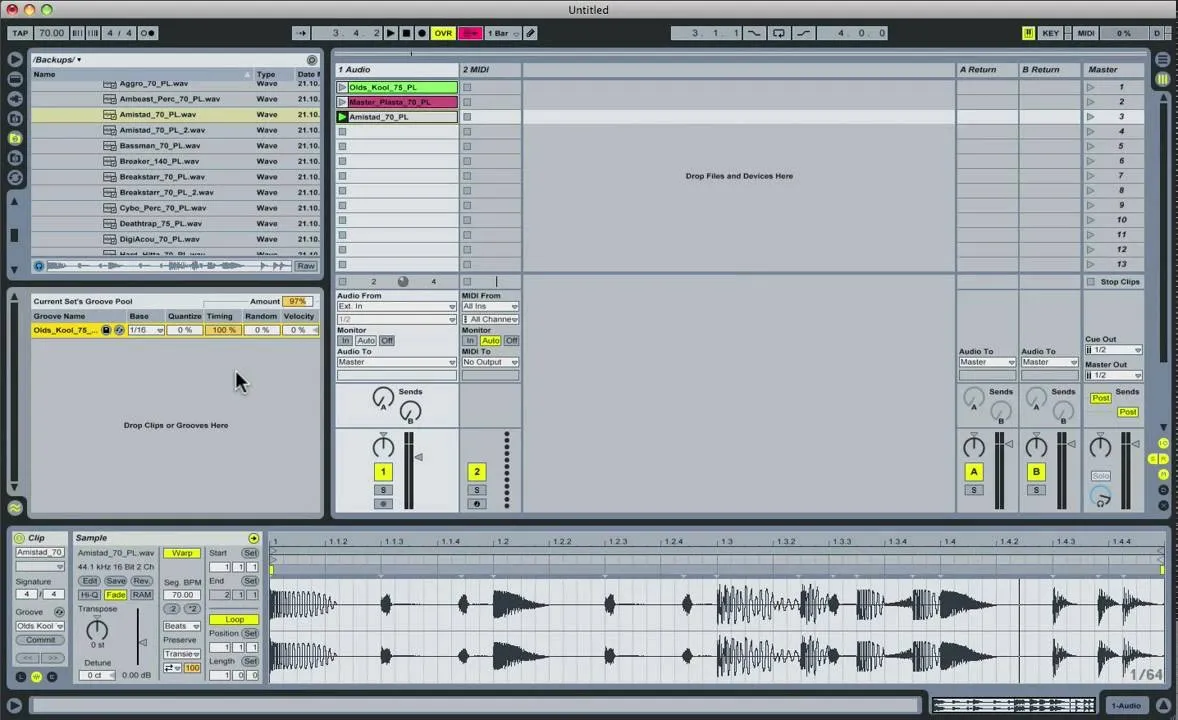Click the sample Edit button
The height and width of the screenshot is (720, 1178).
coord(89,581)
